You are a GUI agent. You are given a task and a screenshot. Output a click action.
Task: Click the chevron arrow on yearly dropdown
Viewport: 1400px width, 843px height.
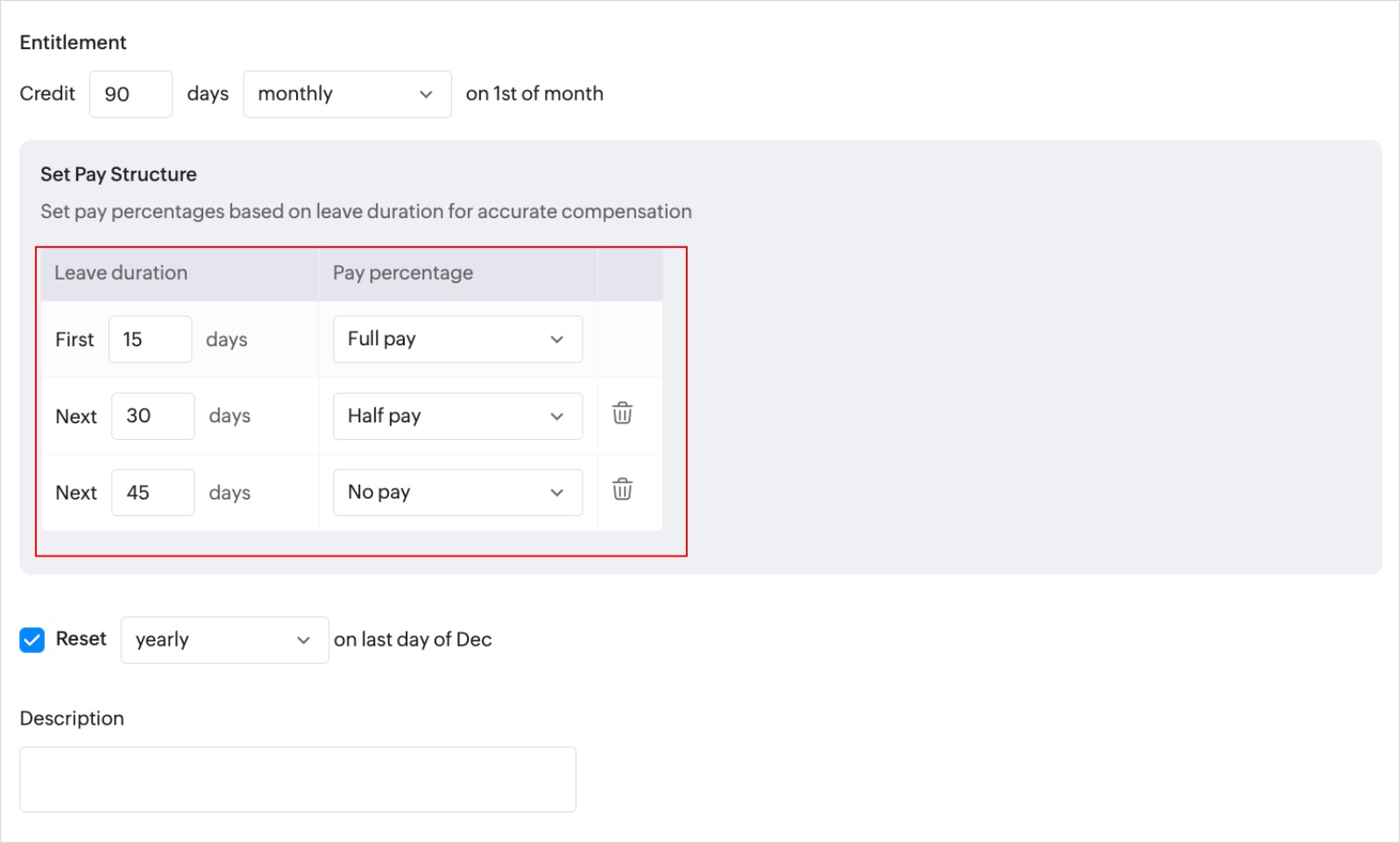coord(303,641)
